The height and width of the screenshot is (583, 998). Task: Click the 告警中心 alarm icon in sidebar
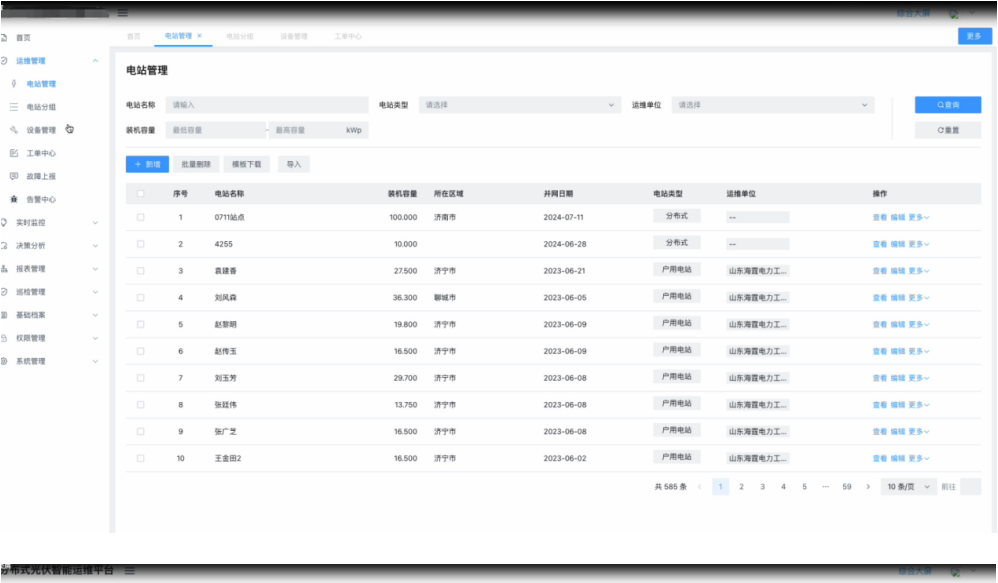pyautogui.click(x=14, y=199)
